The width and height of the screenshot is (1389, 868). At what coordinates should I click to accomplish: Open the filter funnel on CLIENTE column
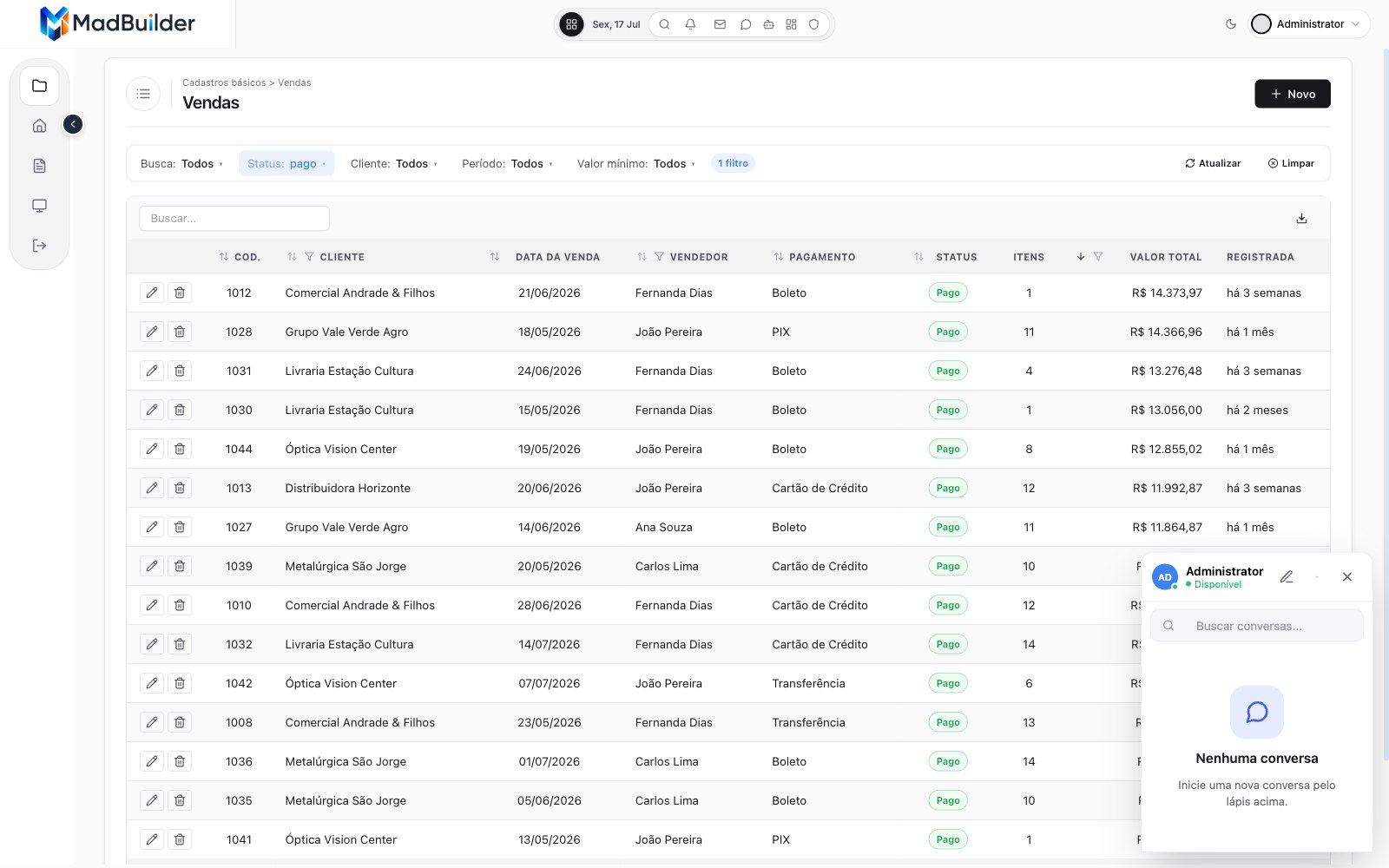coord(309,257)
